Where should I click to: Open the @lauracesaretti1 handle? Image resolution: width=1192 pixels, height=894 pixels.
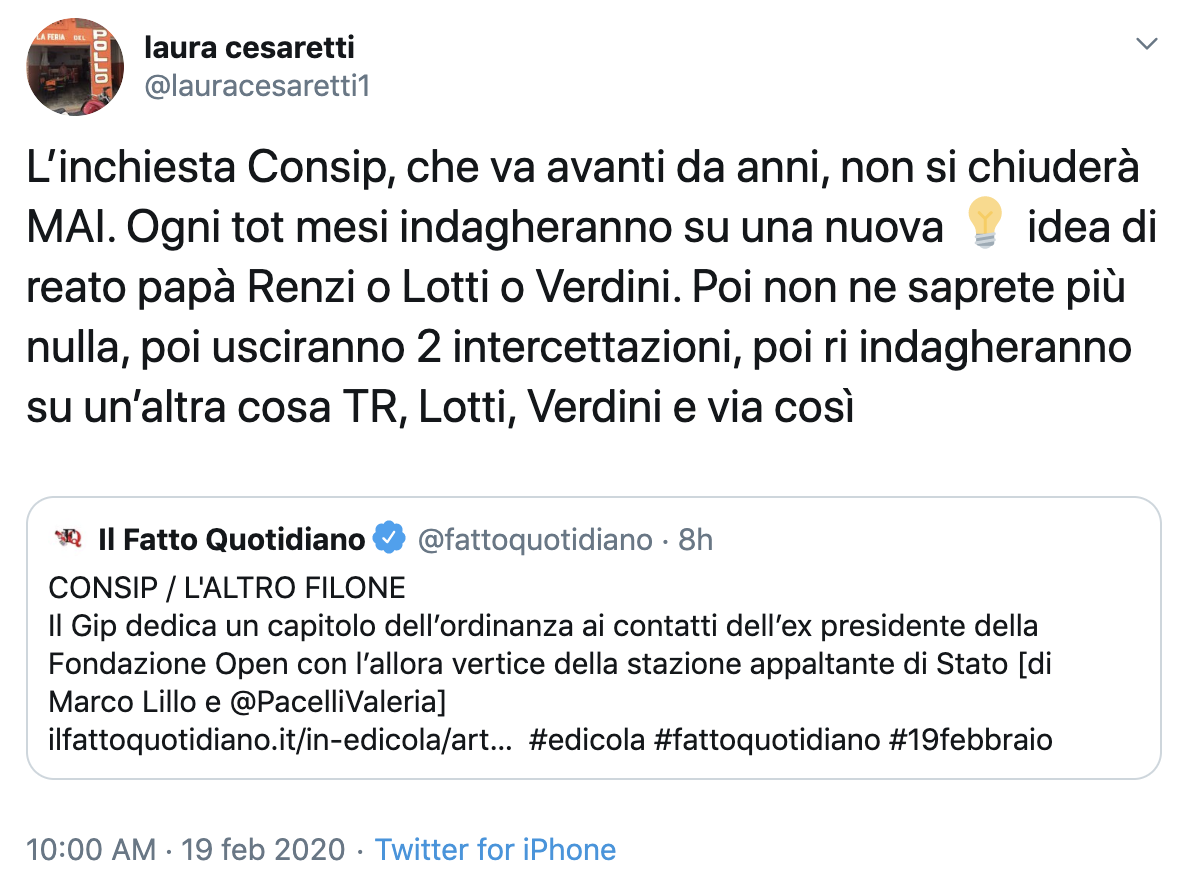257,86
